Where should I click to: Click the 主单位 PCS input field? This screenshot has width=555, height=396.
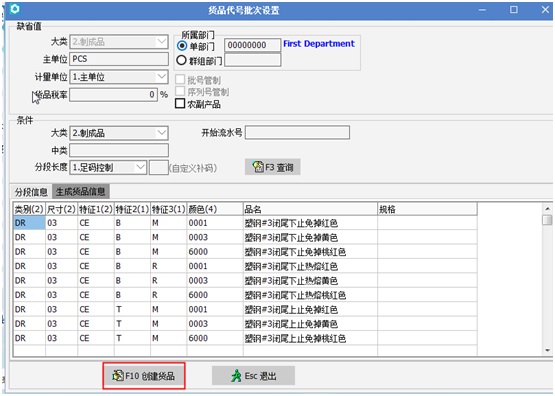119,59
